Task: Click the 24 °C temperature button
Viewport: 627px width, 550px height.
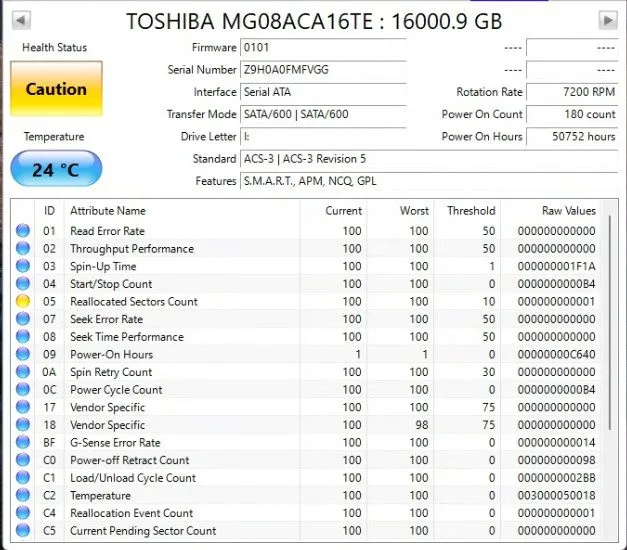Action: [x=56, y=169]
